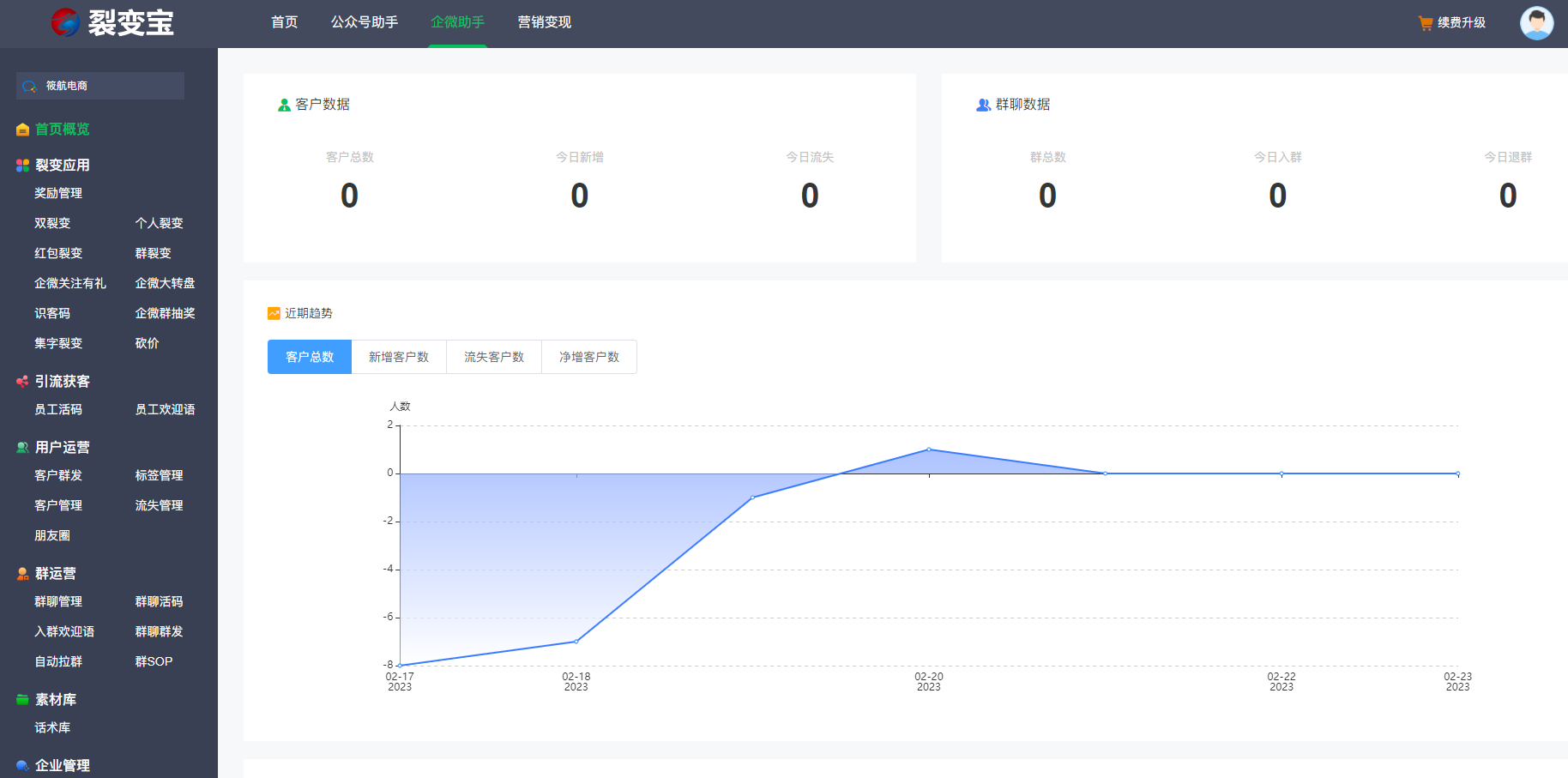
Task: Open 自动拉群 in the sidebar
Action: pyautogui.click(x=58, y=662)
